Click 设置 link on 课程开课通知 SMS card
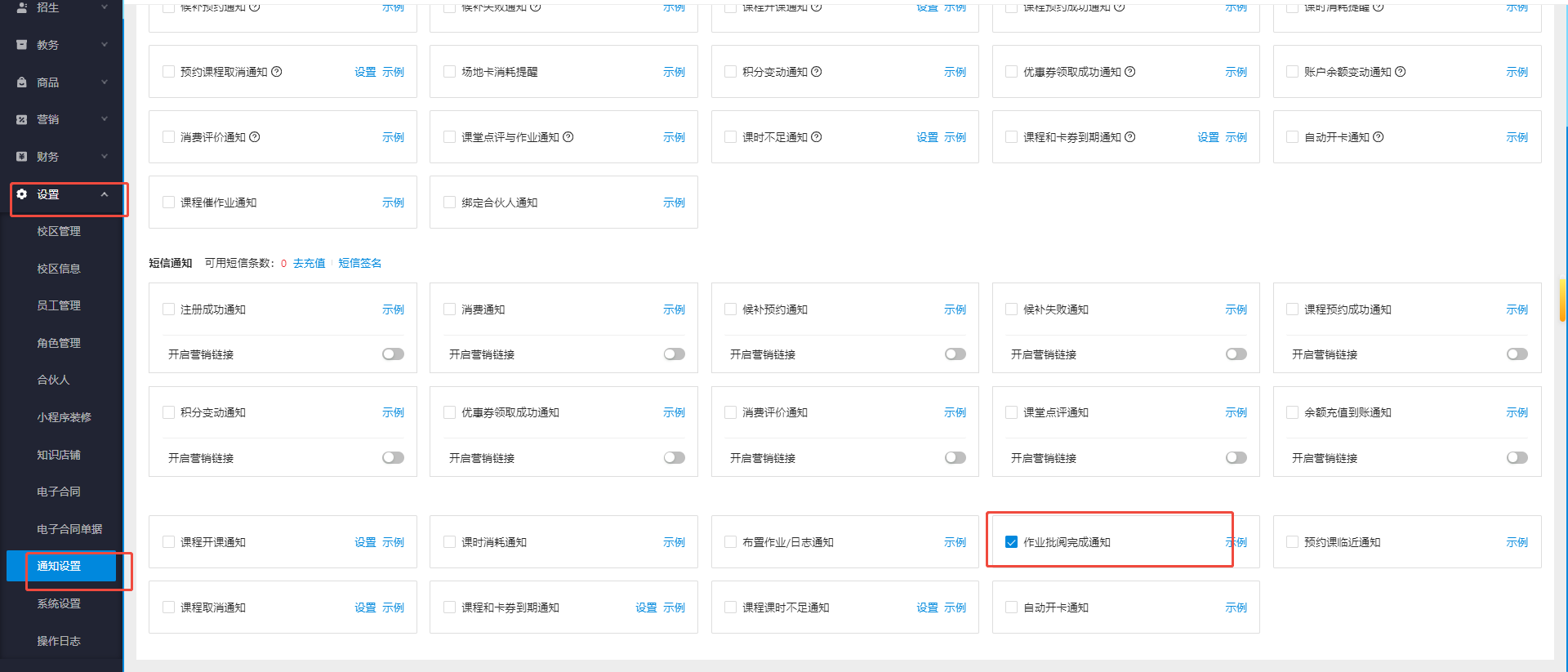1568x672 pixels. tap(365, 542)
